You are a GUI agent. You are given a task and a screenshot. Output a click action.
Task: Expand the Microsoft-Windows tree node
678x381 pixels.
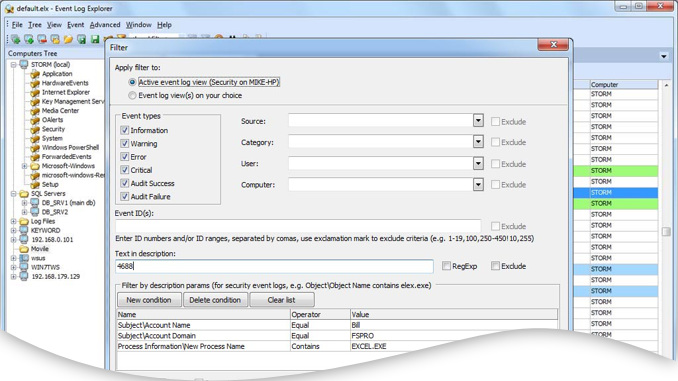pyautogui.click(x=25, y=166)
